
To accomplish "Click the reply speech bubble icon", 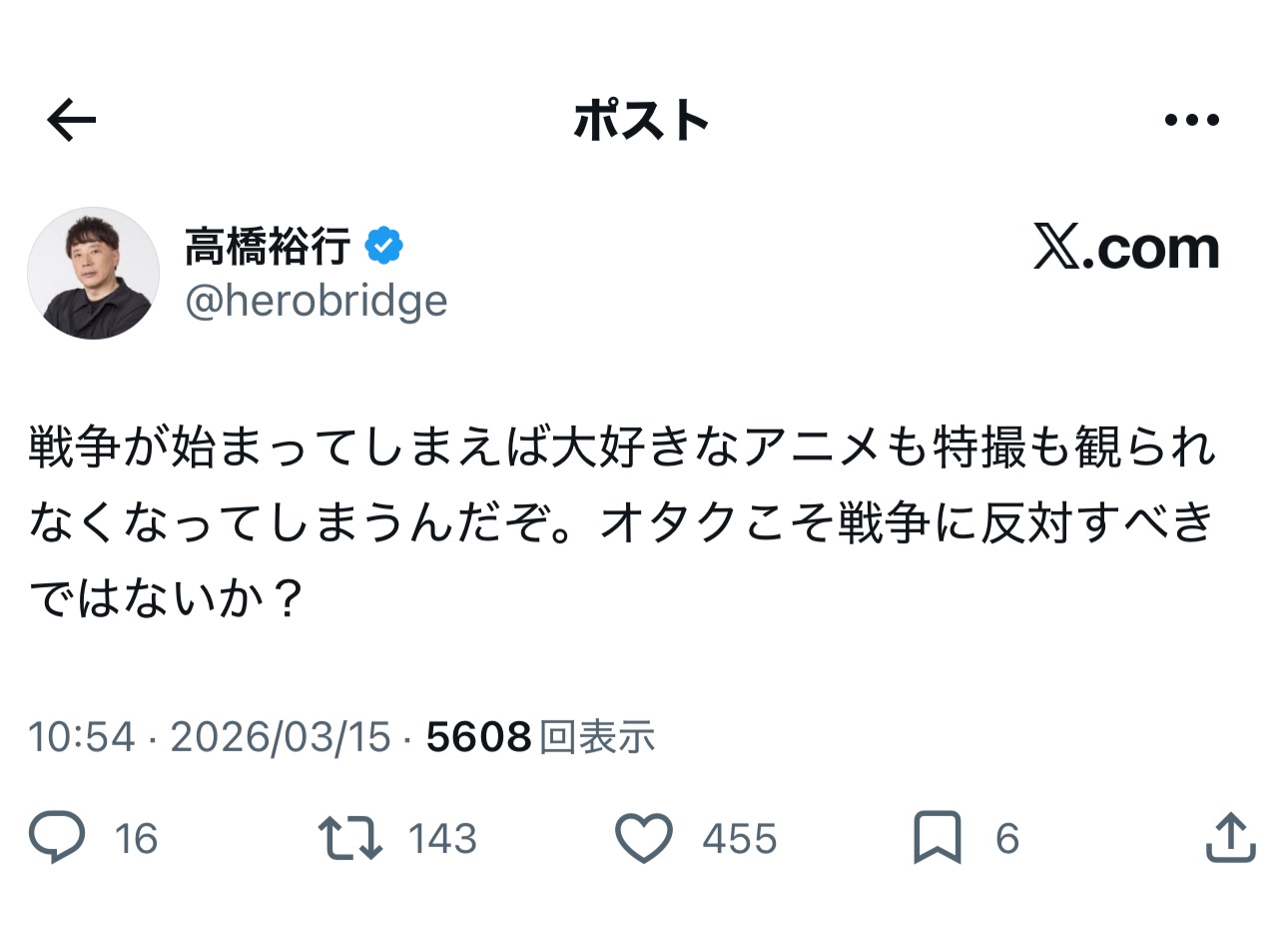I will pos(57,837).
